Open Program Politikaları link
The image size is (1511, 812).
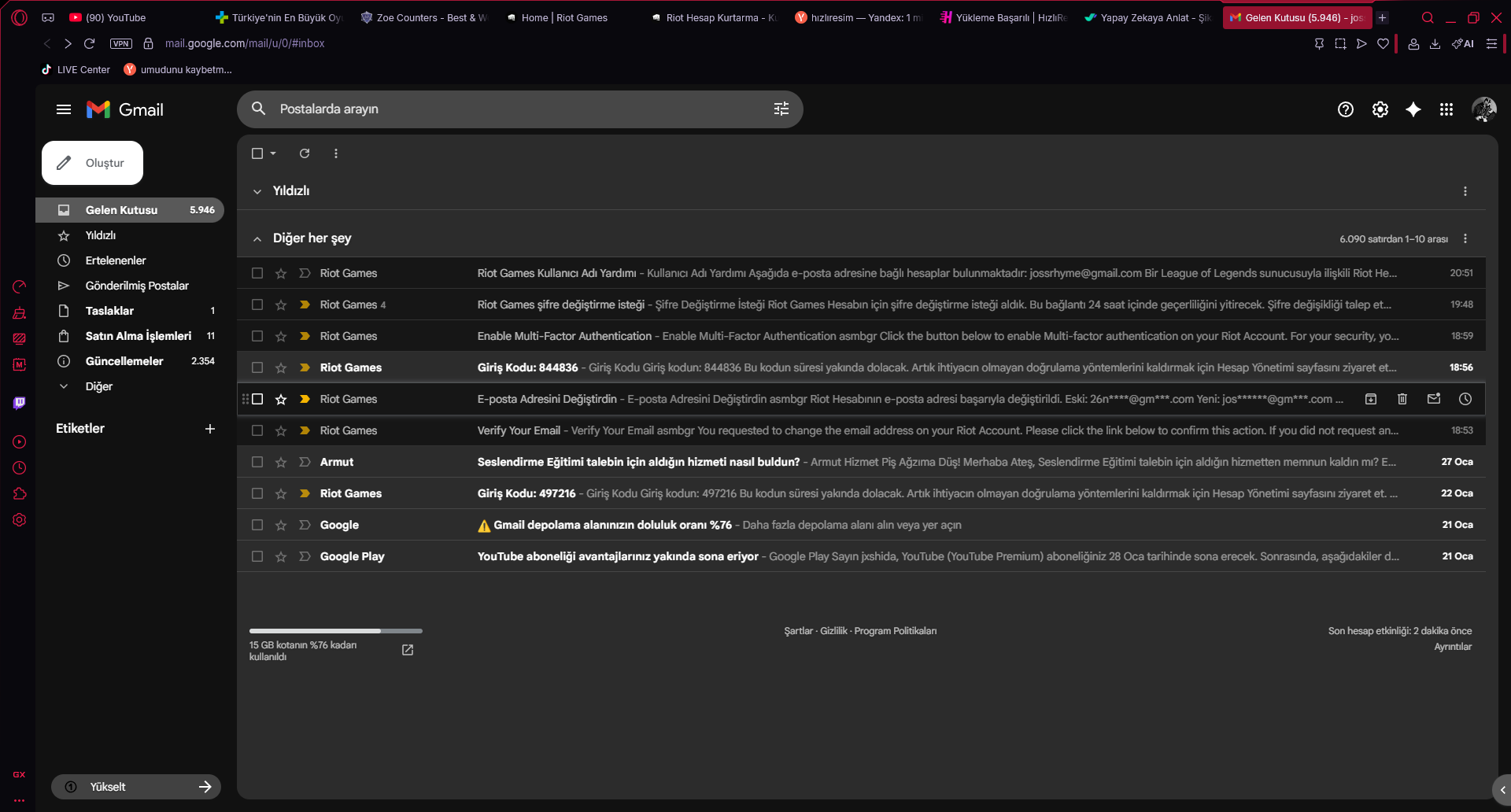pyautogui.click(x=896, y=631)
